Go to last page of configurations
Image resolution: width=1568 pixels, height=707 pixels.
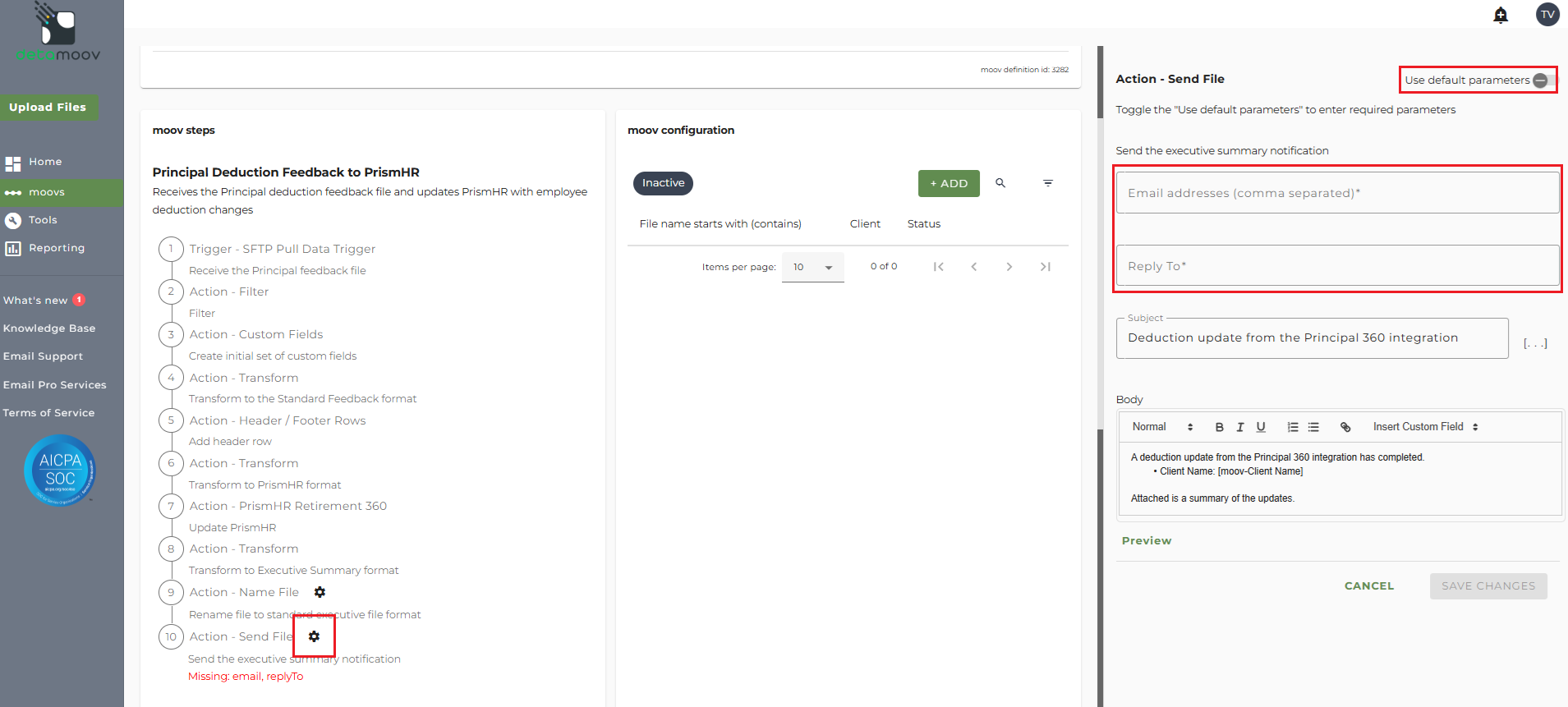coord(1045,267)
